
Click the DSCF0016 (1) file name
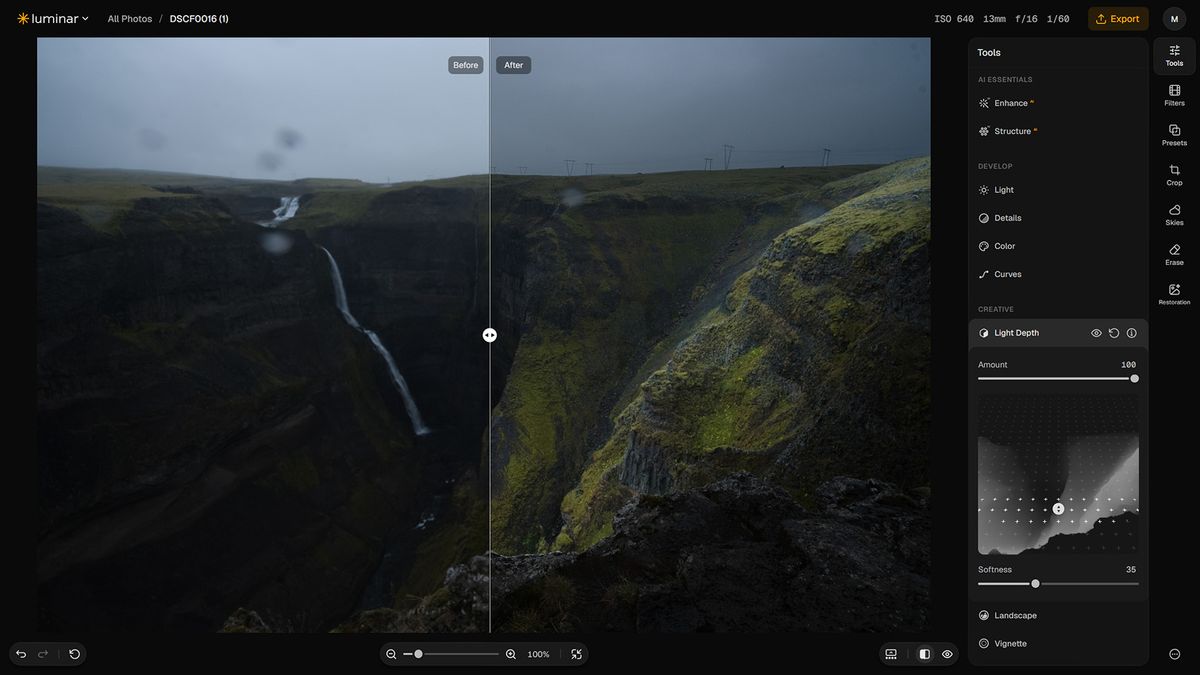pos(199,19)
